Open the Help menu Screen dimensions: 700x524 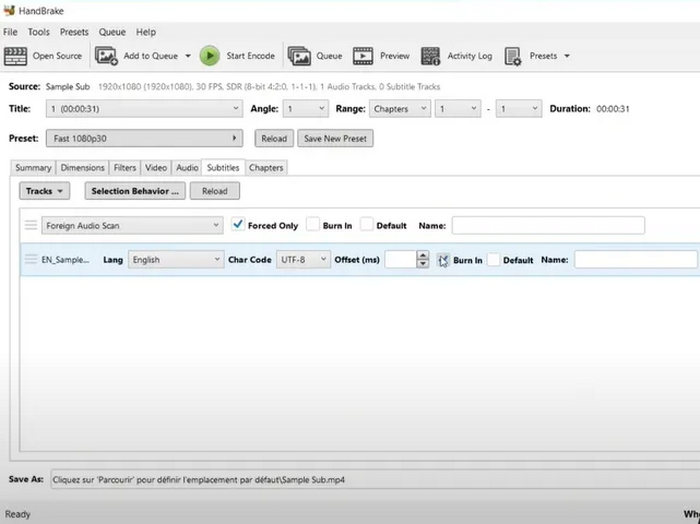click(x=146, y=32)
